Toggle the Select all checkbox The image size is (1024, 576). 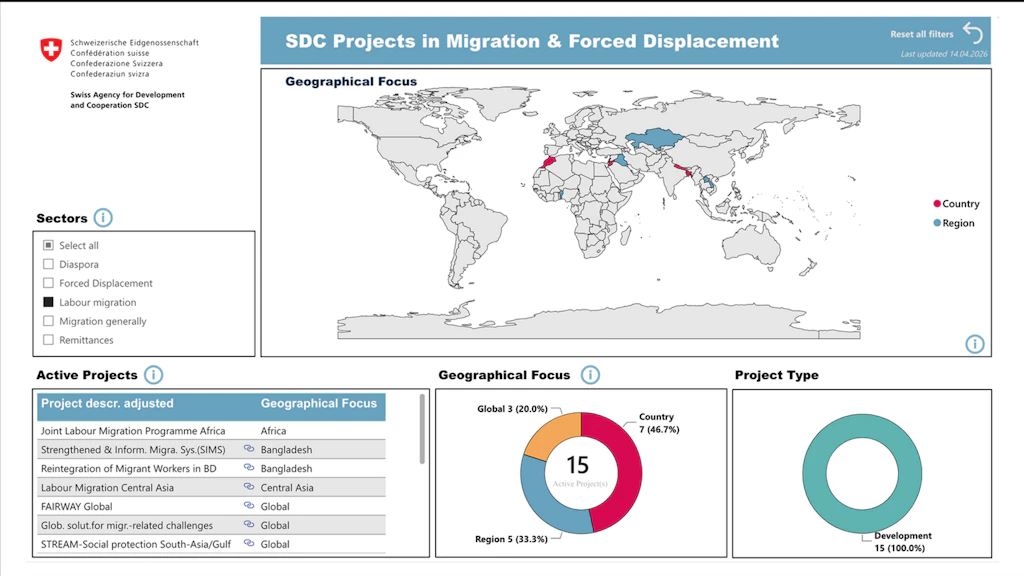click(x=48, y=245)
